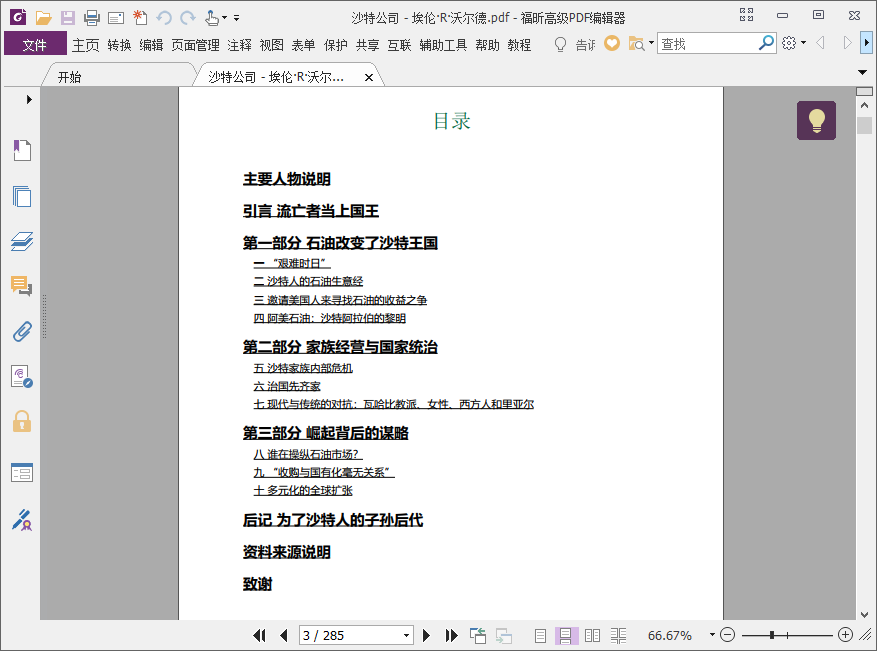Viewport: 877px width, 651px height.
Task: Go to the first page button
Action: pyautogui.click(x=259, y=635)
